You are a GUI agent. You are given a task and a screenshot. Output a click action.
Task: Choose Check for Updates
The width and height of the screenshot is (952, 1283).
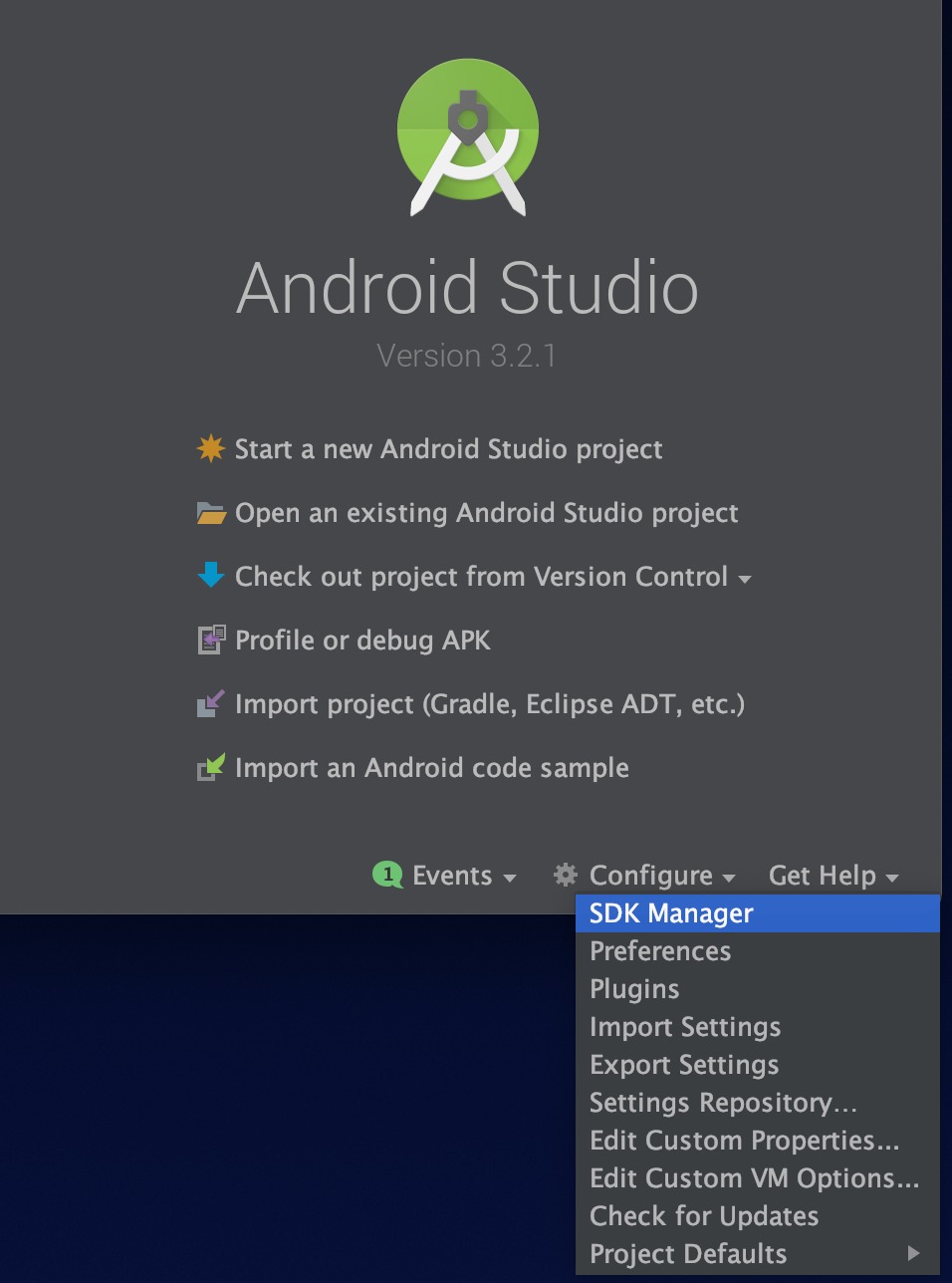[x=703, y=1215]
